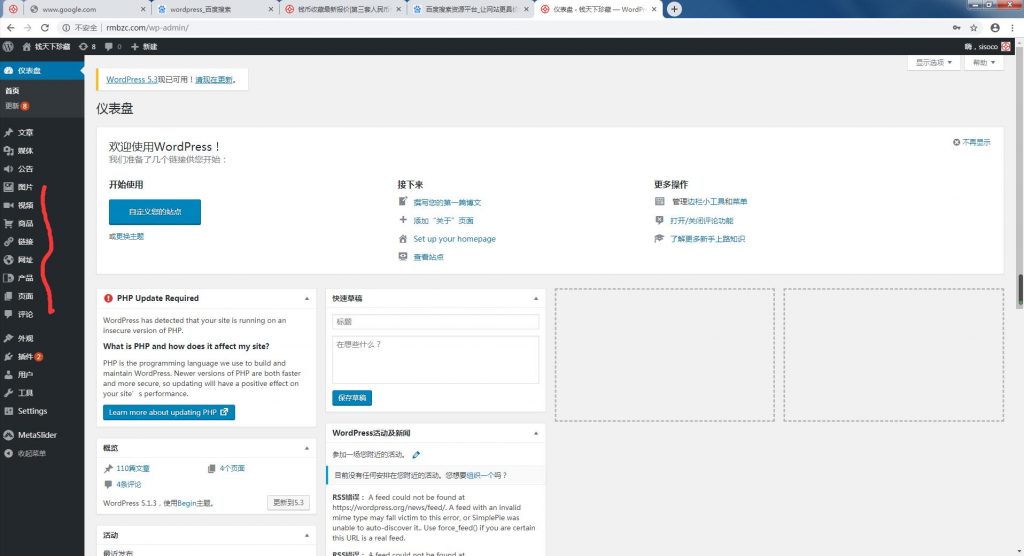
Task: Click the 查看站点 link
Action: click(x=428, y=257)
